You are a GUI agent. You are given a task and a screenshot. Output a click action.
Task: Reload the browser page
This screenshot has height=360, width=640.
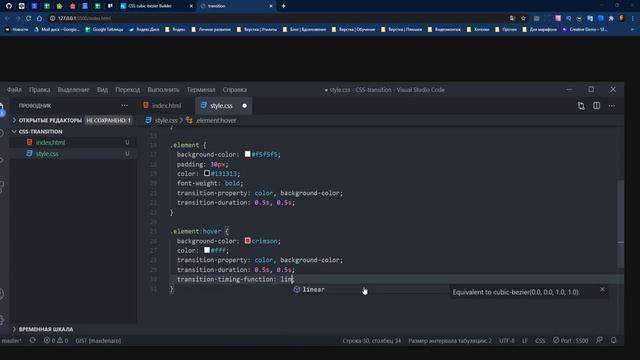tap(29, 18)
